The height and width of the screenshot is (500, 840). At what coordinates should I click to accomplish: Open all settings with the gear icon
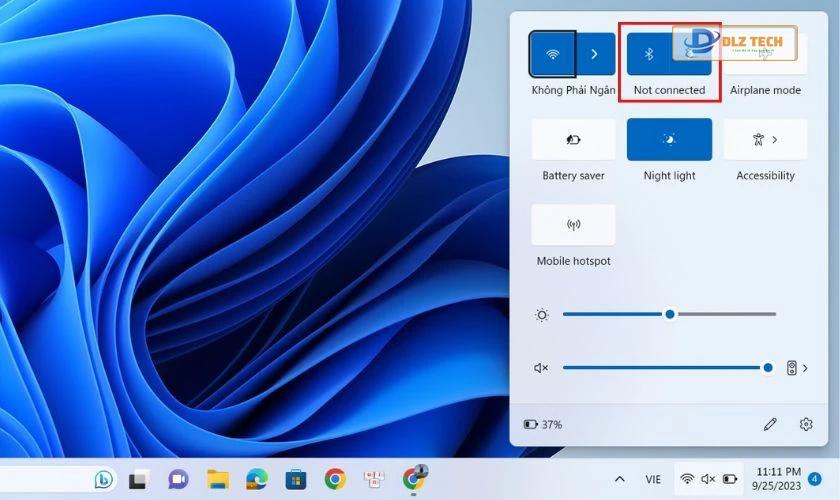point(806,424)
